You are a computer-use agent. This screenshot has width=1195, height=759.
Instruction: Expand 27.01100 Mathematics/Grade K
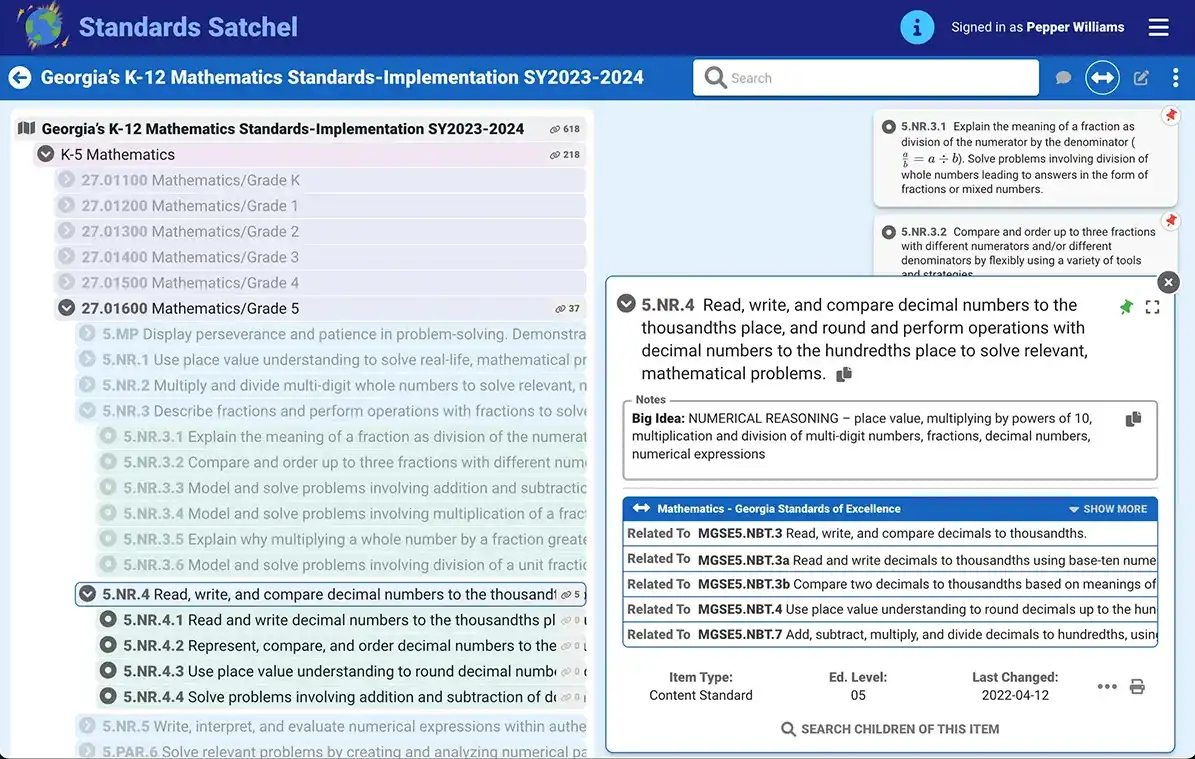[x=66, y=180]
